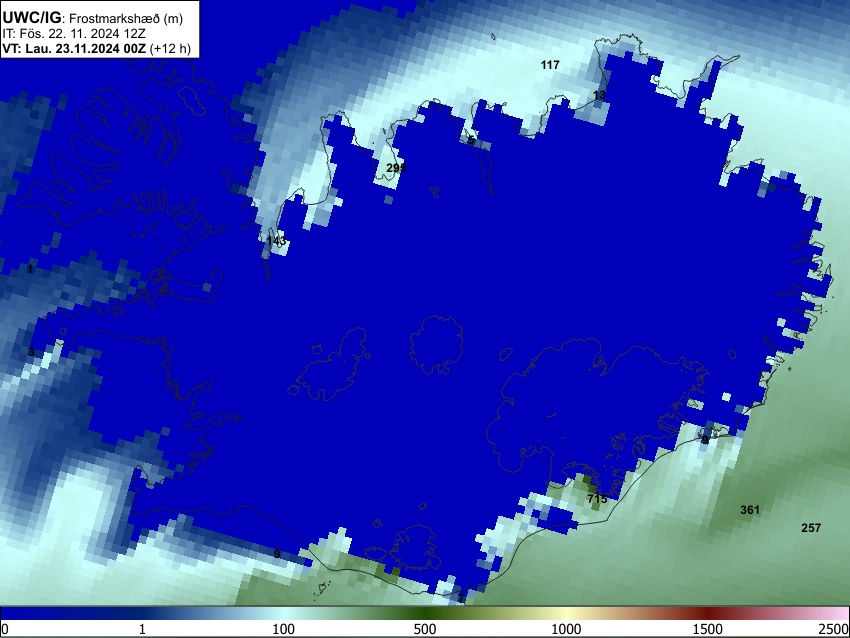Click the map value 143
The height and width of the screenshot is (638, 850).
(x=276, y=240)
